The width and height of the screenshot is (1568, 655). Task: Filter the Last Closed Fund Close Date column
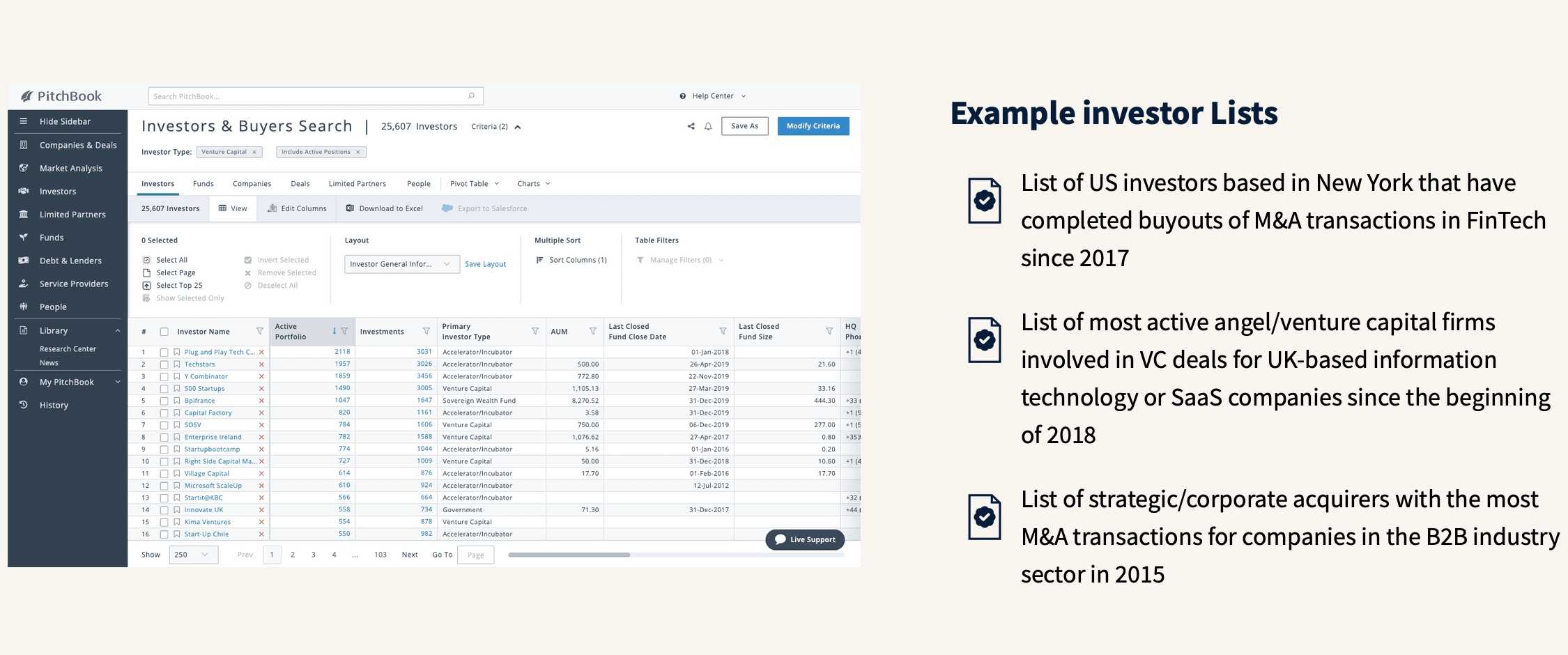723,332
